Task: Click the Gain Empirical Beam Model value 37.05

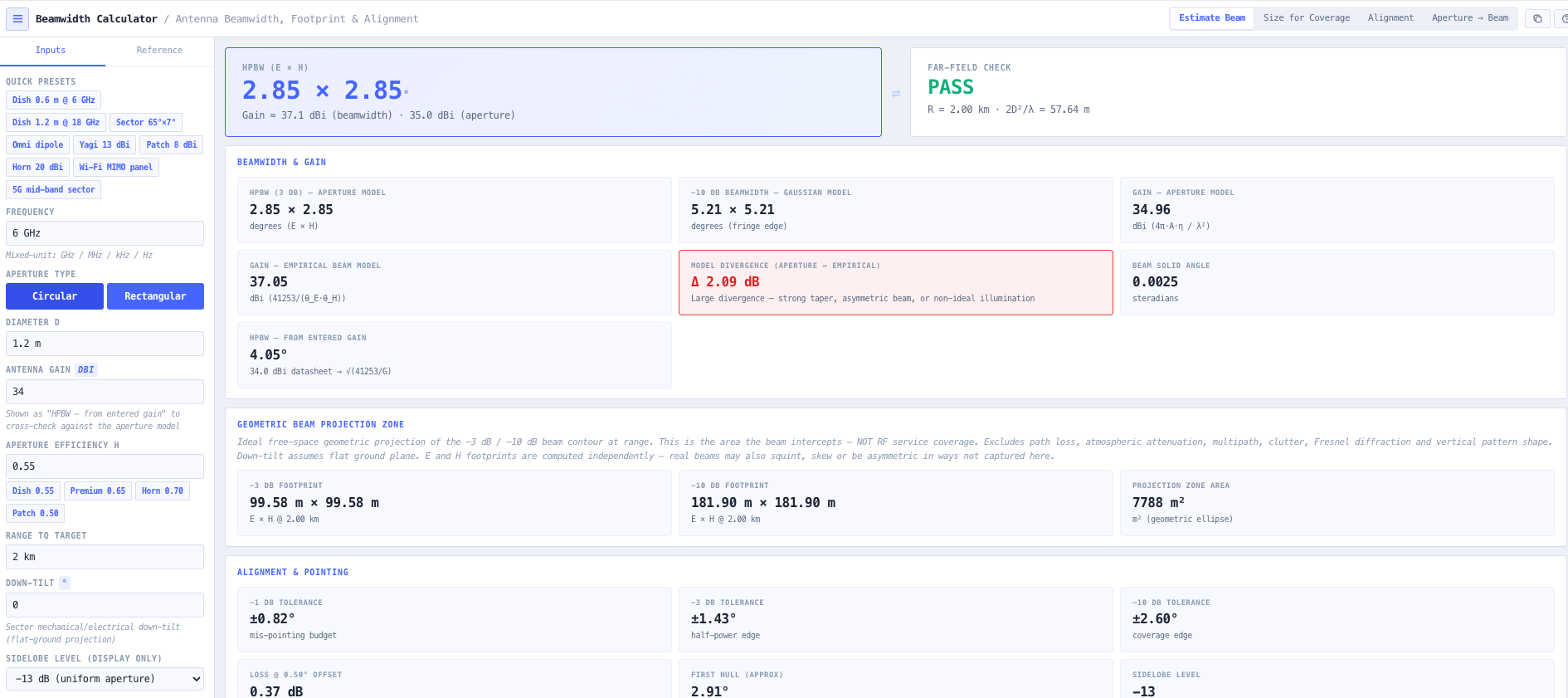Action: click(269, 282)
